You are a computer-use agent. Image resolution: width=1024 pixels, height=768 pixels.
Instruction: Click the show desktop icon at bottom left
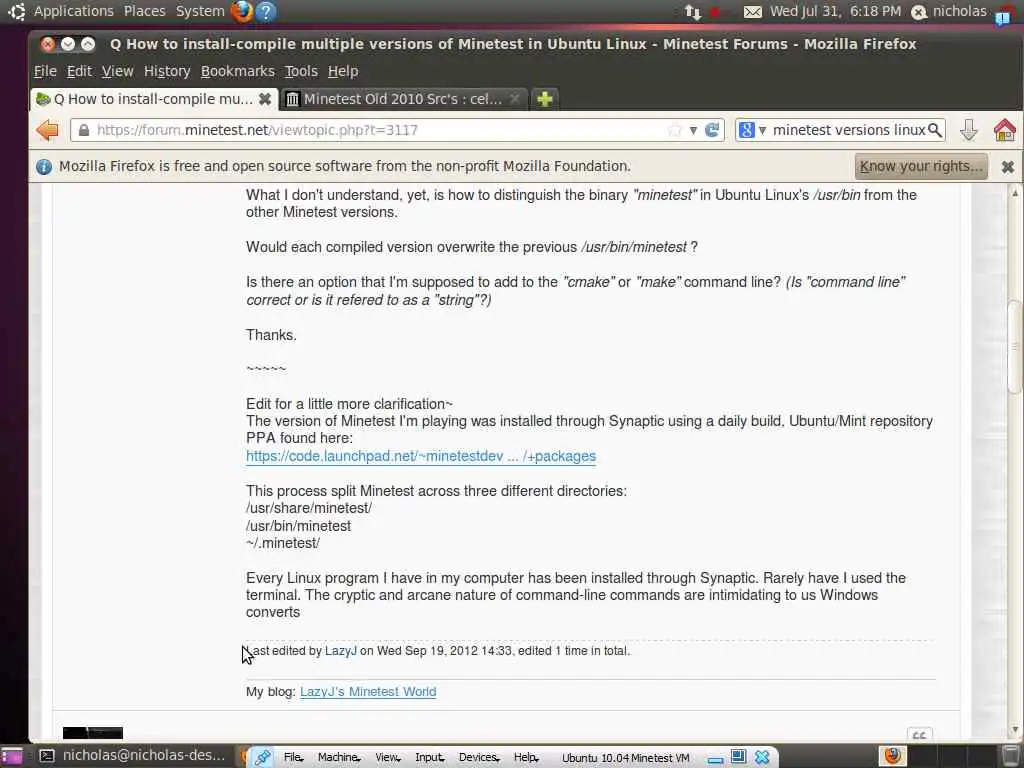(12, 756)
